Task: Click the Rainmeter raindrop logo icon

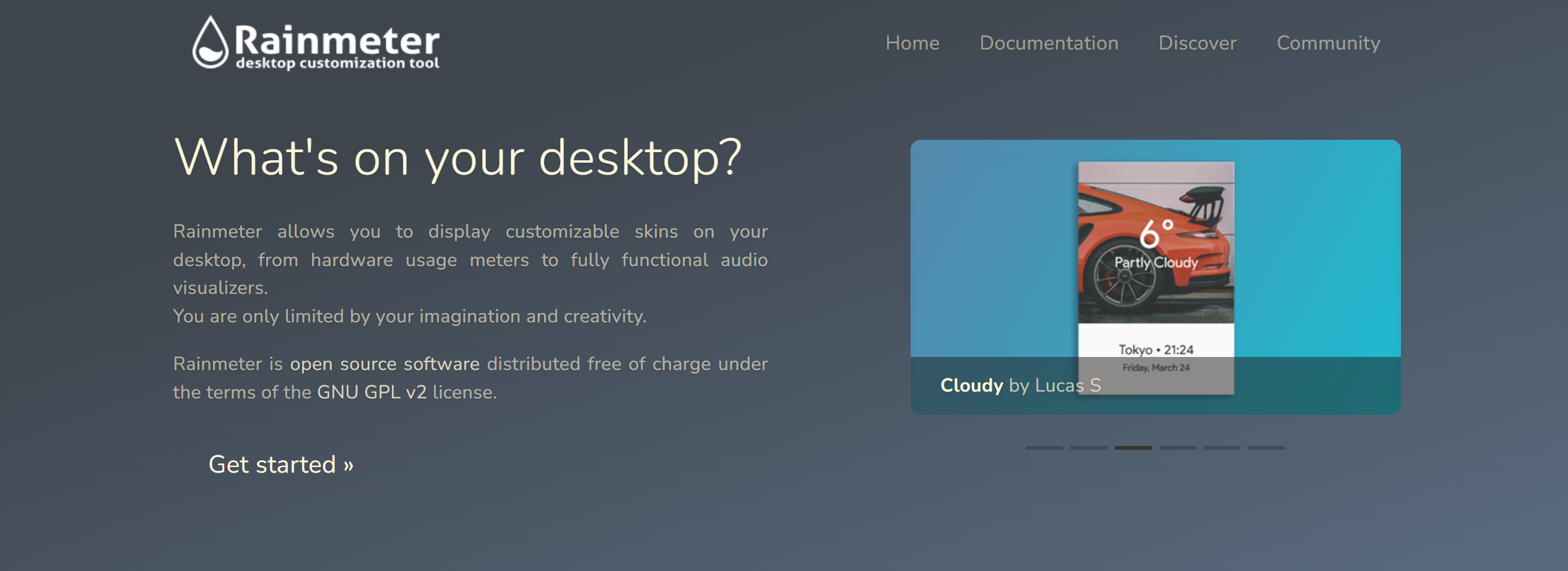Action: [210, 43]
